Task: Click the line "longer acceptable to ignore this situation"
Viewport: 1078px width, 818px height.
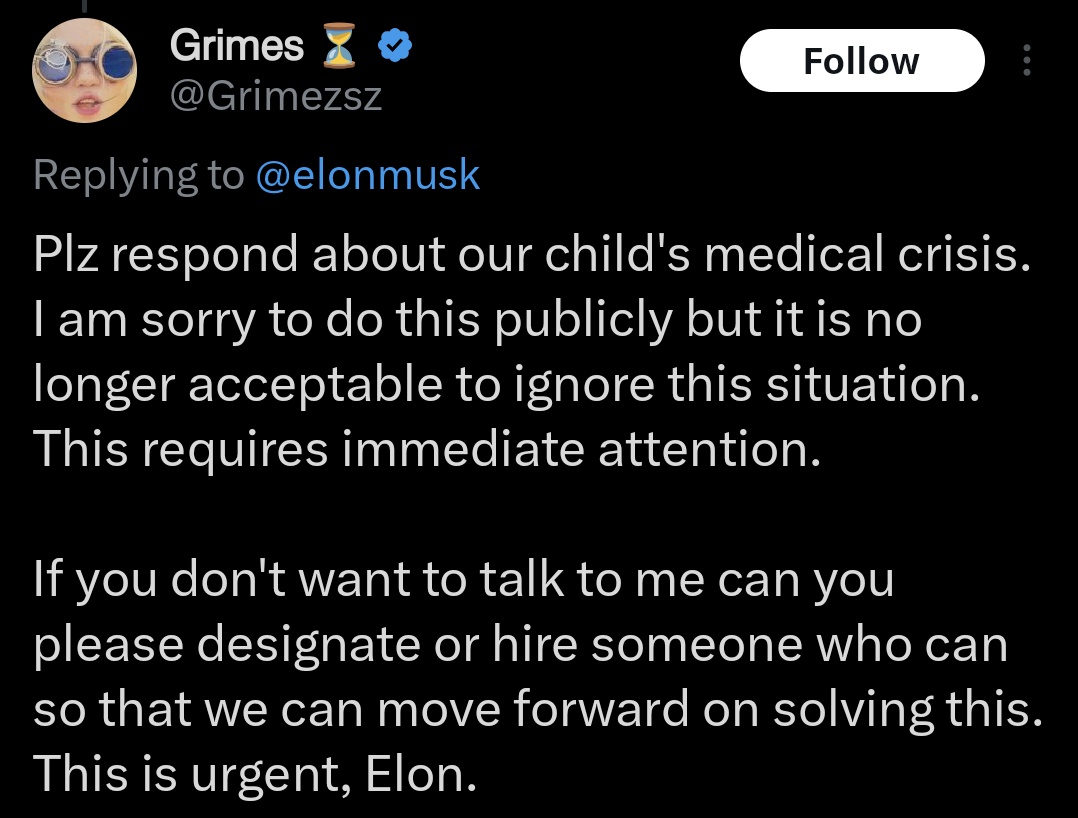Action: click(x=505, y=387)
